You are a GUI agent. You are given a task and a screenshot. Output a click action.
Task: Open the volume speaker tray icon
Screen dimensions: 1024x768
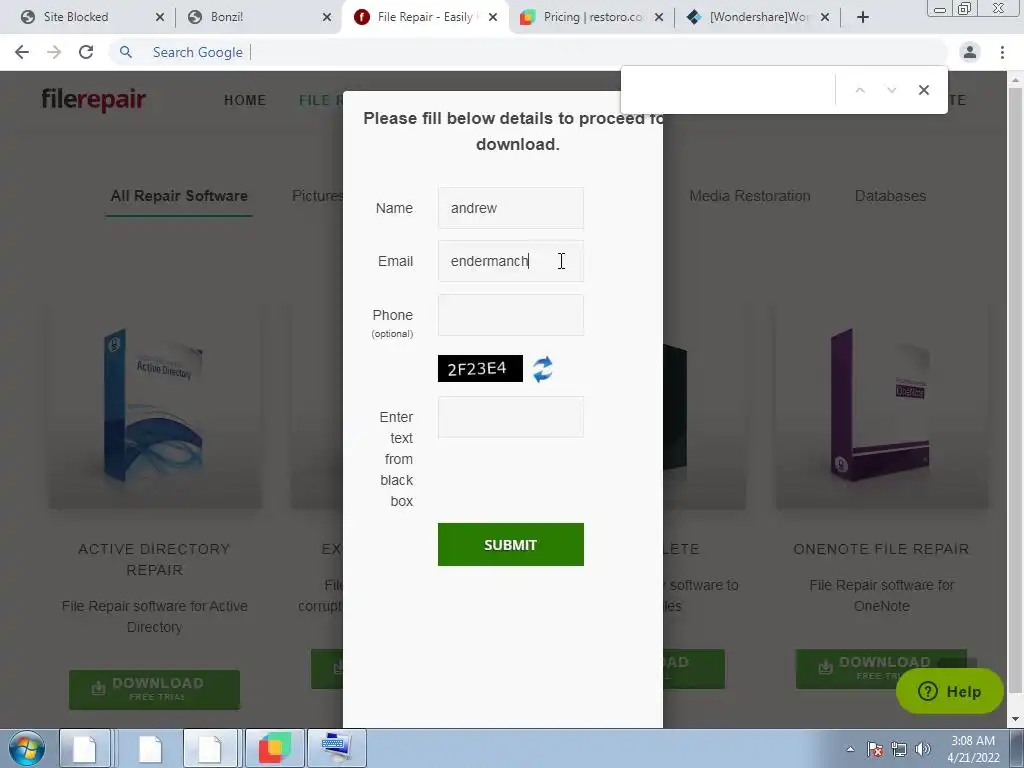click(923, 749)
